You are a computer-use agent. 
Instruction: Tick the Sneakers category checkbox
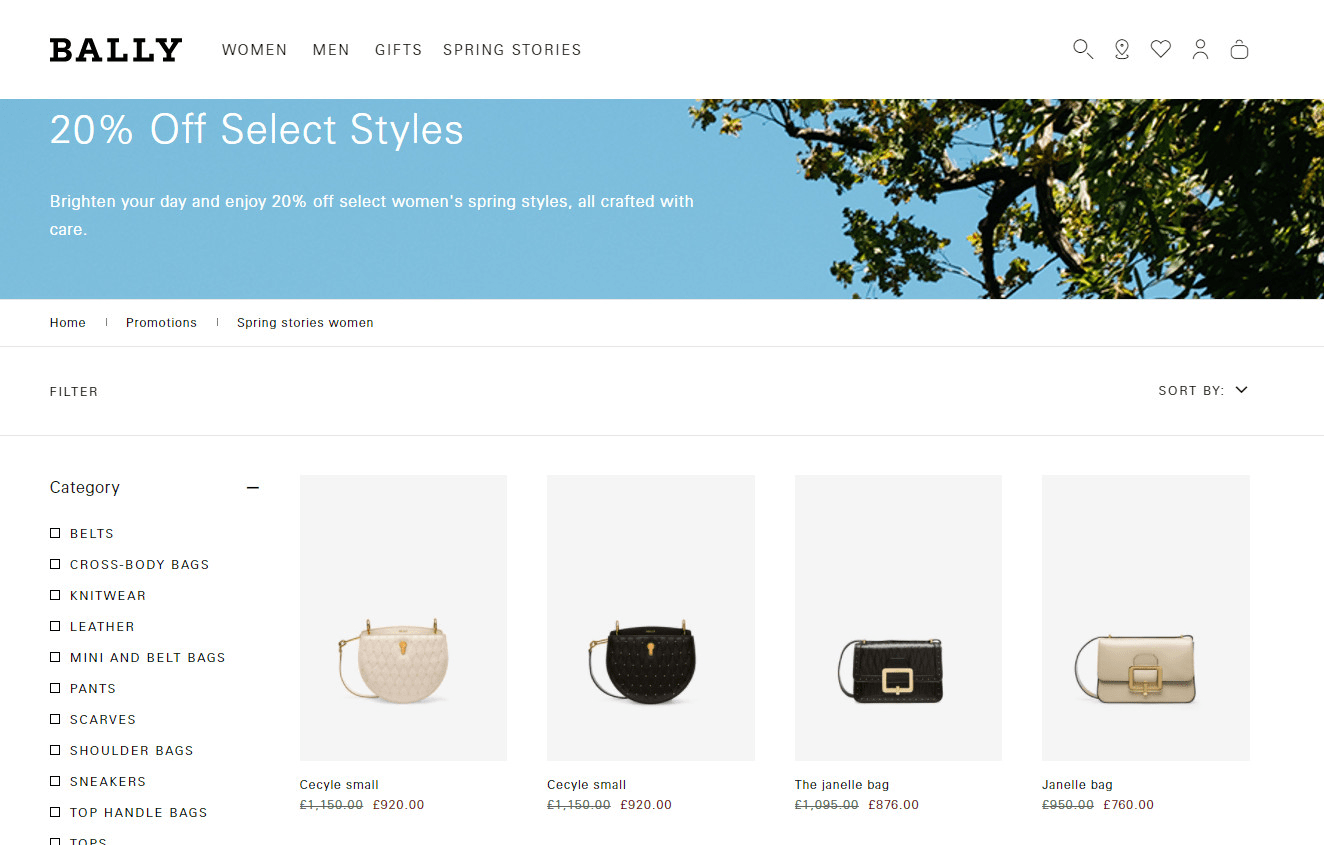(55, 781)
